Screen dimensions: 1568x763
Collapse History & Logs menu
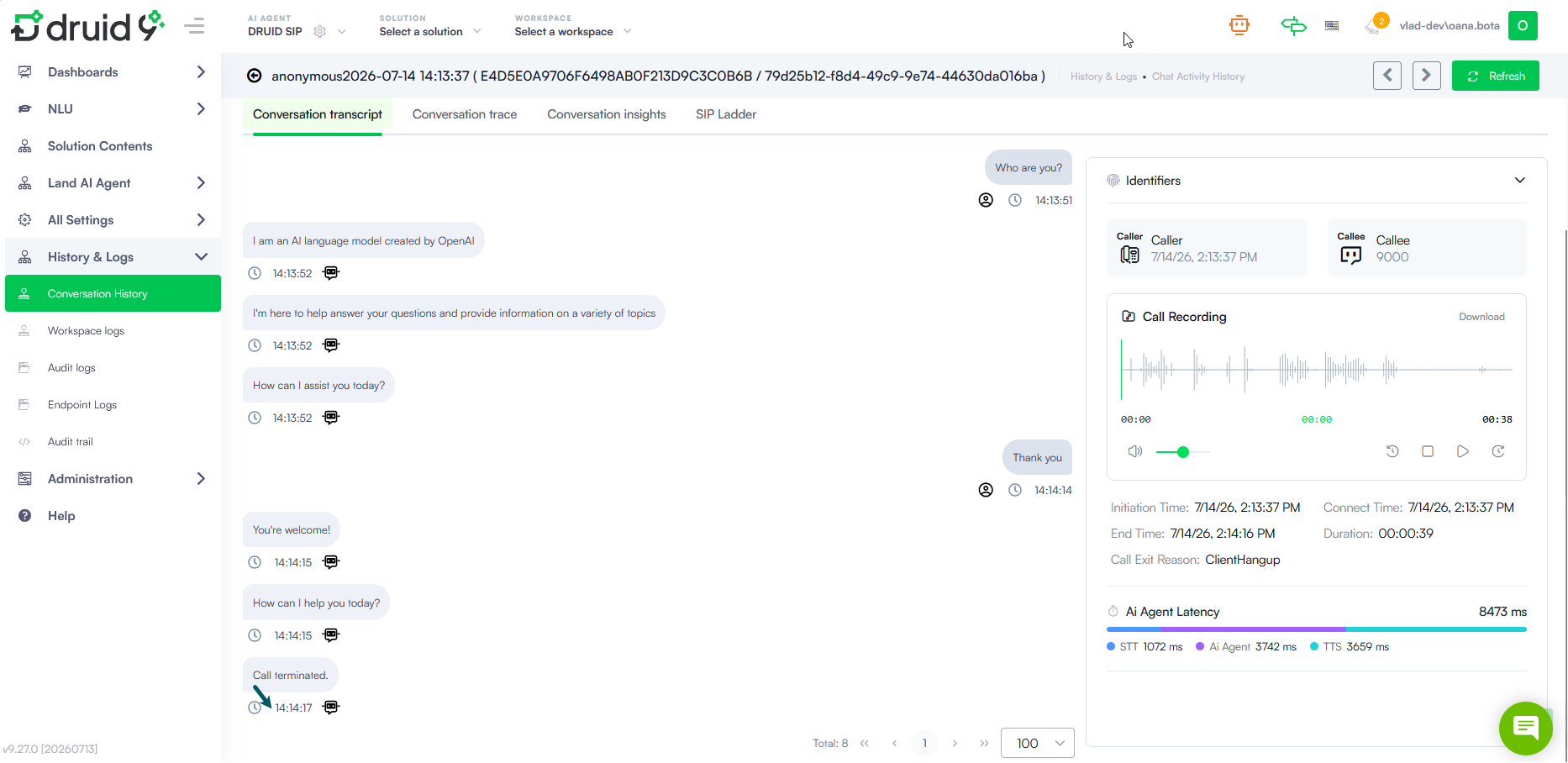(113, 257)
